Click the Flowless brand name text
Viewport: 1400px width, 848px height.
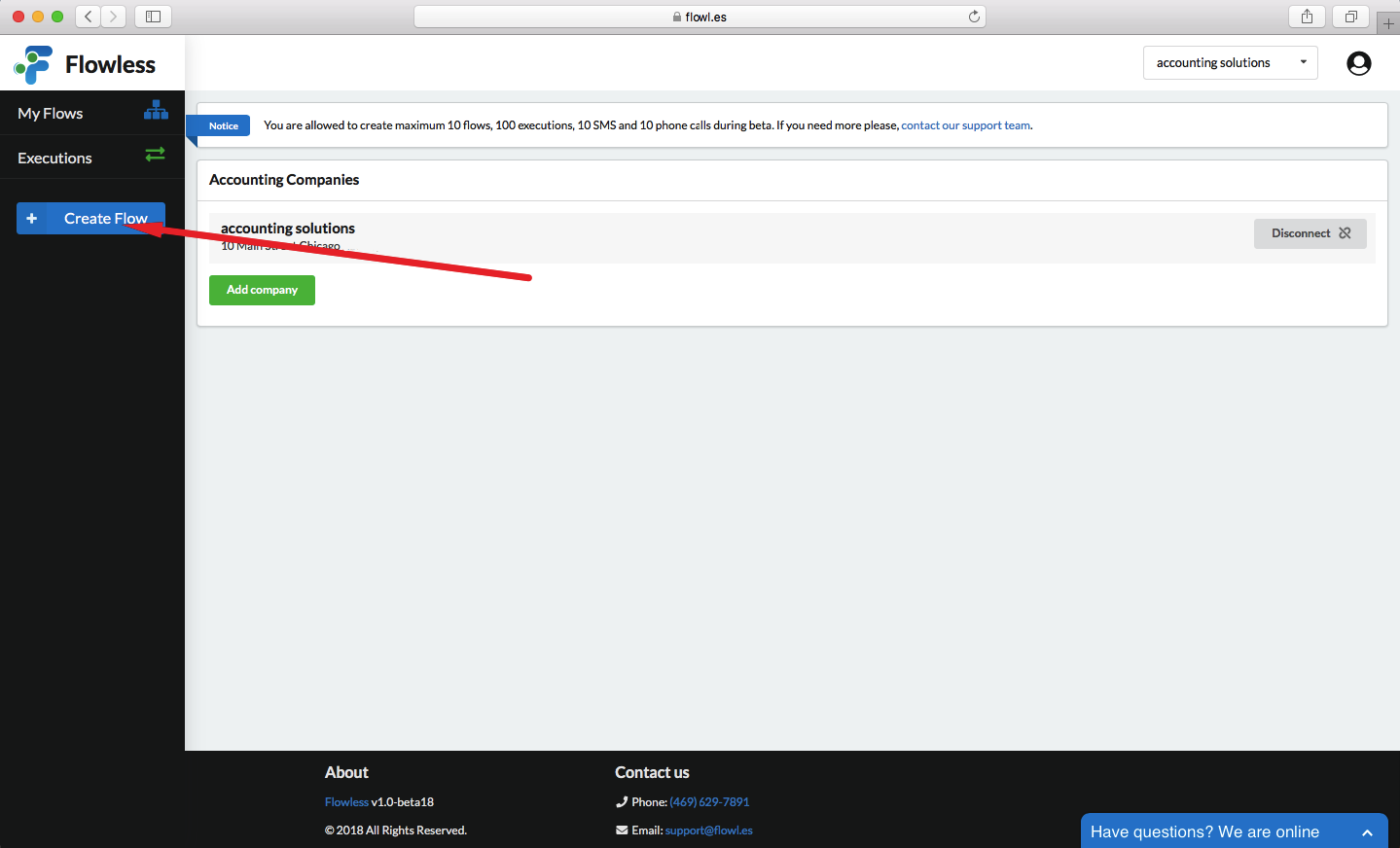[110, 65]
